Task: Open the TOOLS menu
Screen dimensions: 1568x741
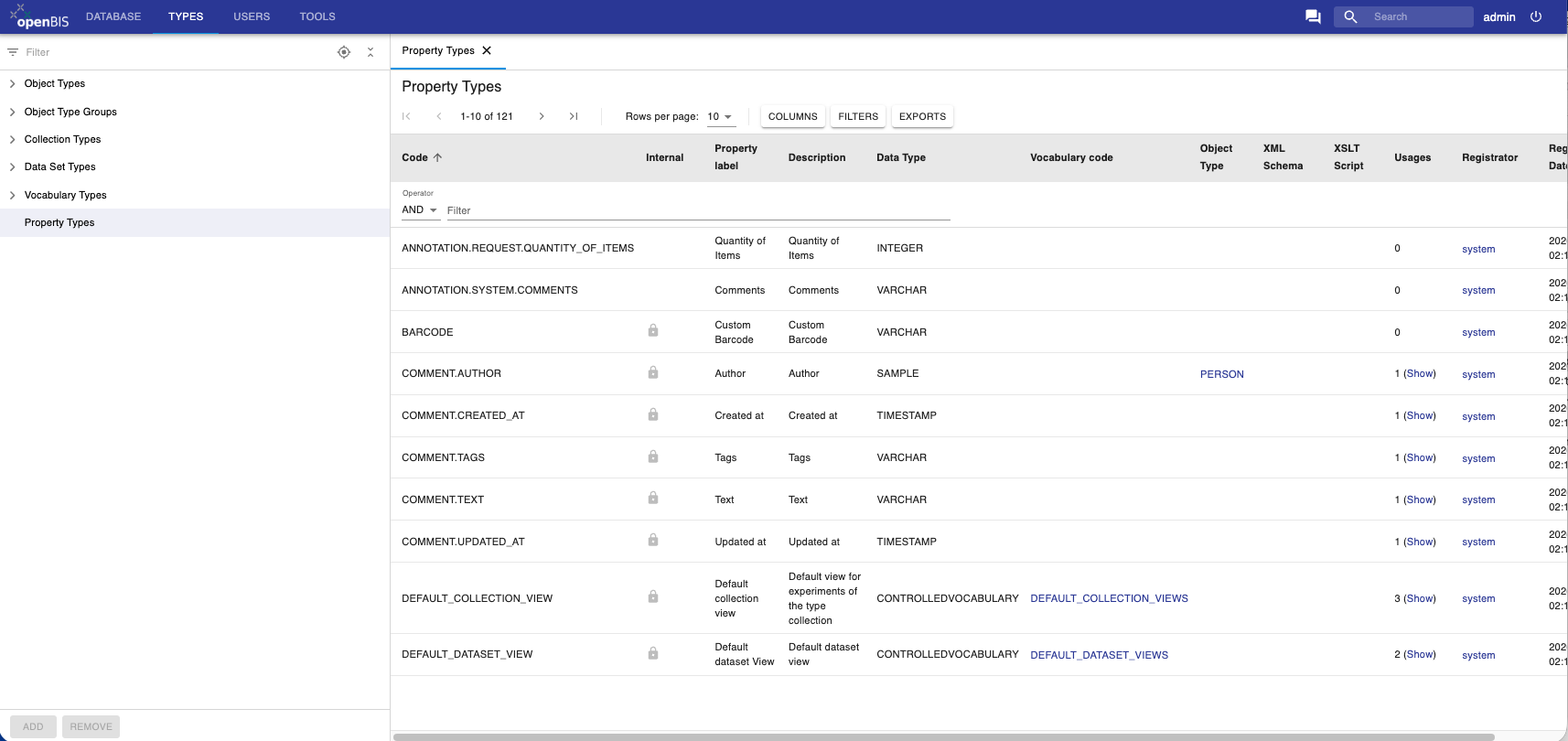Action: click(x=317, y=16)
